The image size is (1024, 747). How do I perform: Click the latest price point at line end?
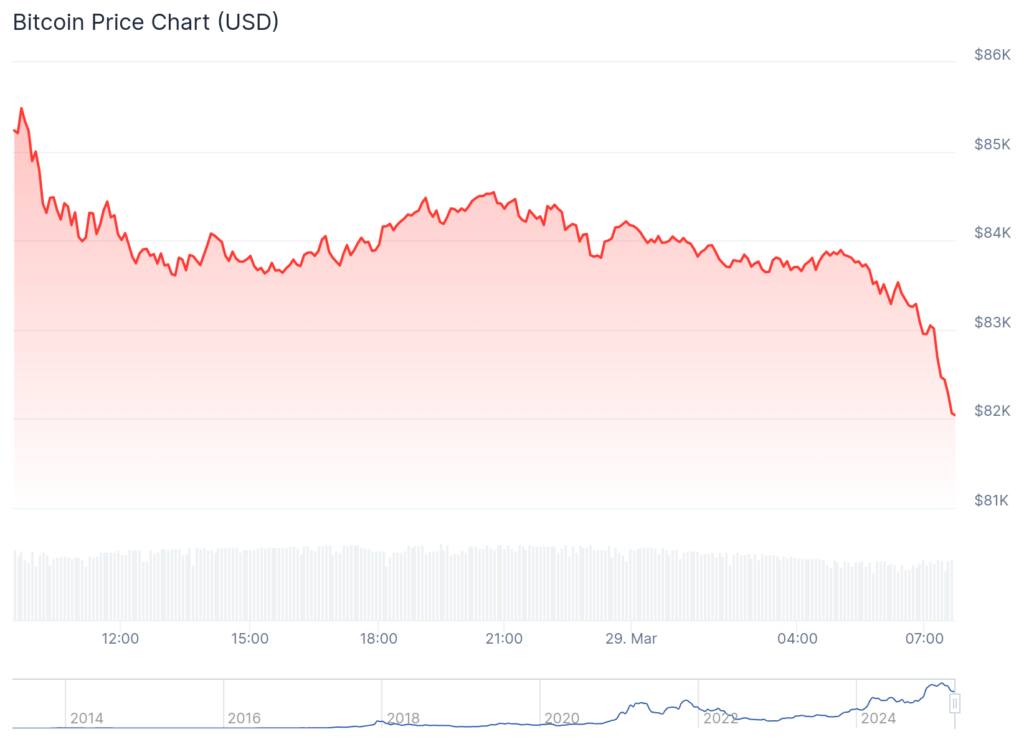[954, 414]
